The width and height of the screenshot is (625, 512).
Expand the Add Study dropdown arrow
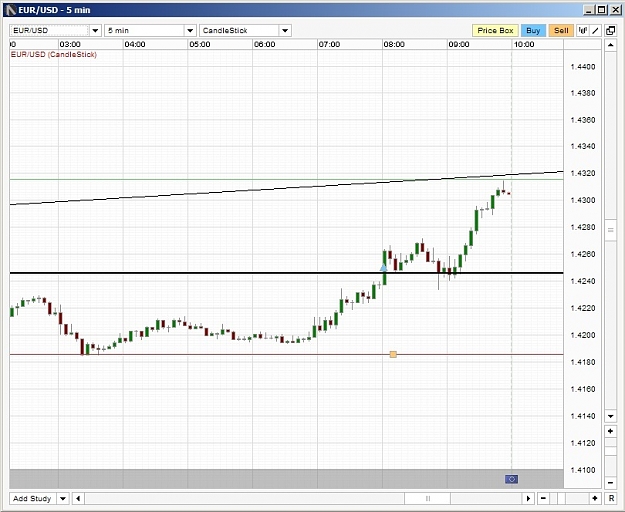tap(63, 498)
